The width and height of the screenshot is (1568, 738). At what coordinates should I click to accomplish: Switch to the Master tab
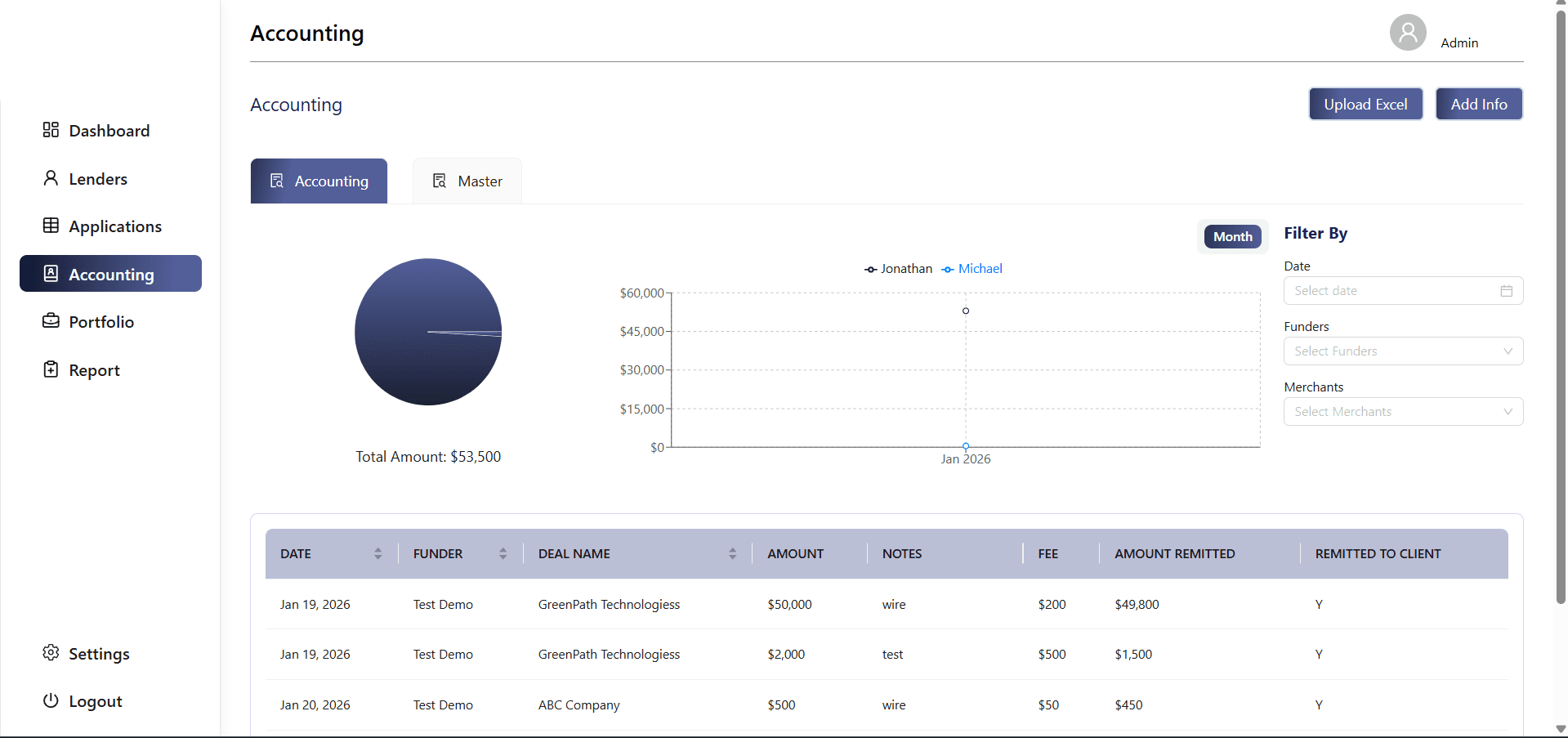coord(467,181)
